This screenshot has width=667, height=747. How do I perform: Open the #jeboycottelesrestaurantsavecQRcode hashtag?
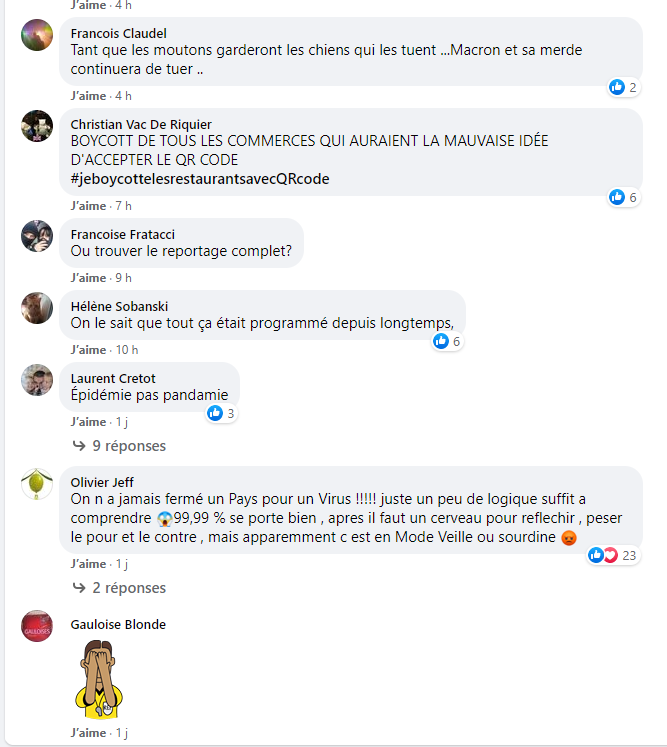pyautogui.click(x=200, y=179)
